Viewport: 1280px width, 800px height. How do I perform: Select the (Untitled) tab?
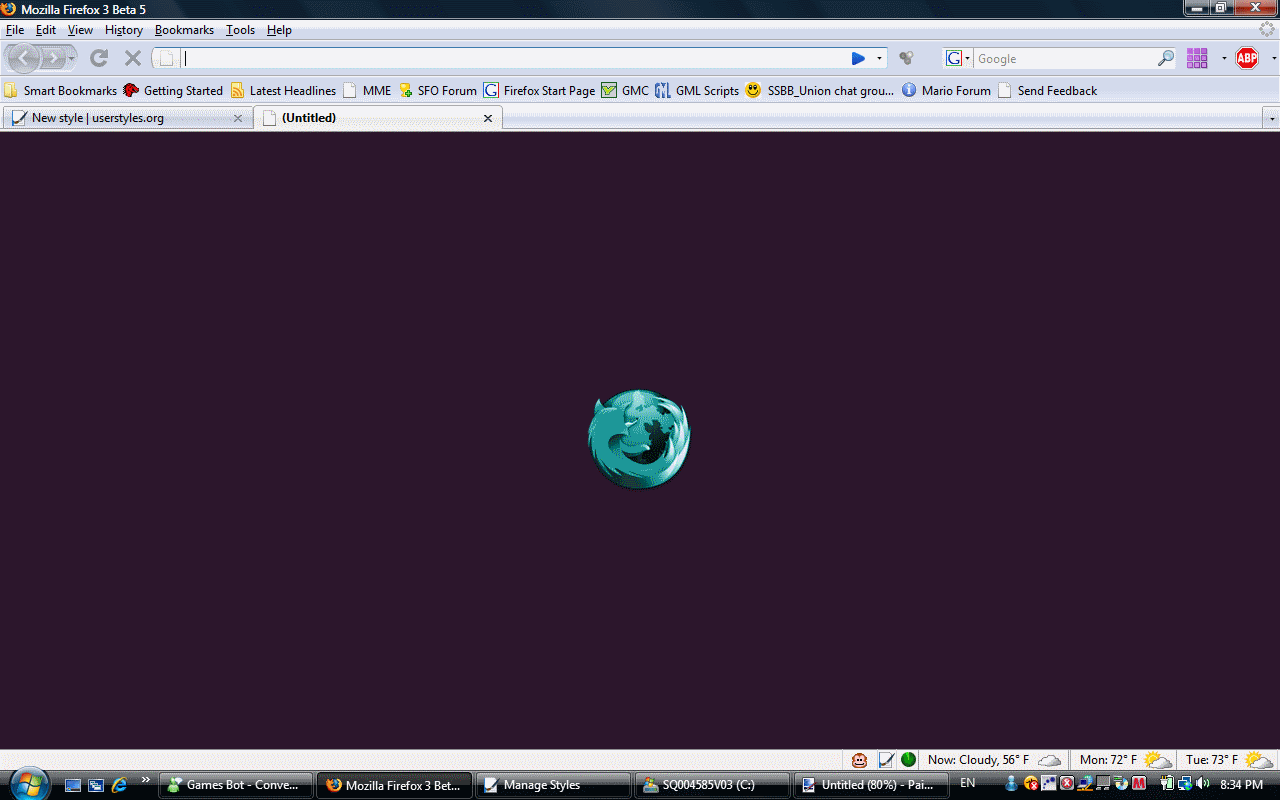click(378, 118)
